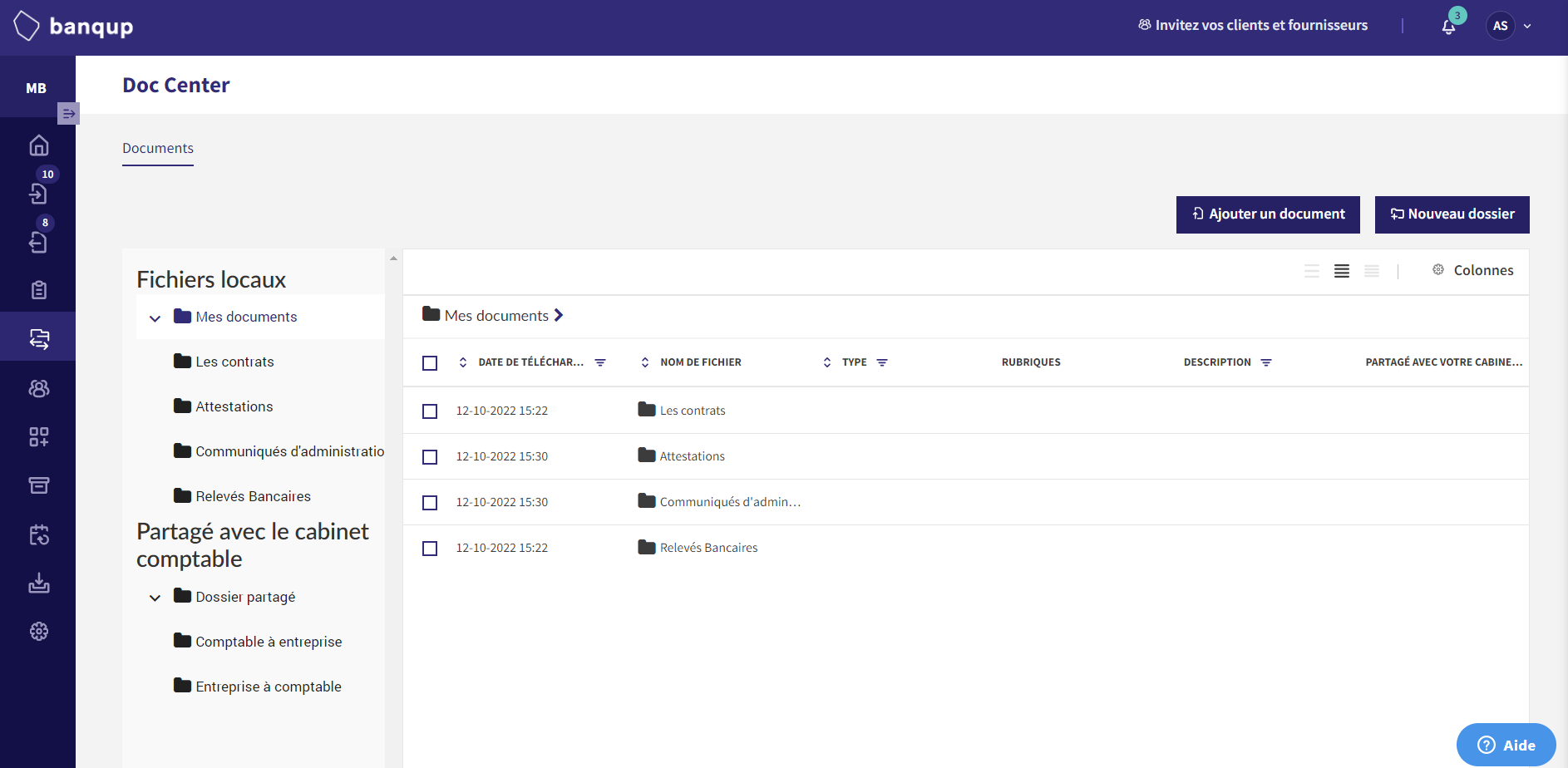This screenshot has height=768, width=1568.
Task: Expand the sidebar with the arrow toggle
Action: (69, 113)
